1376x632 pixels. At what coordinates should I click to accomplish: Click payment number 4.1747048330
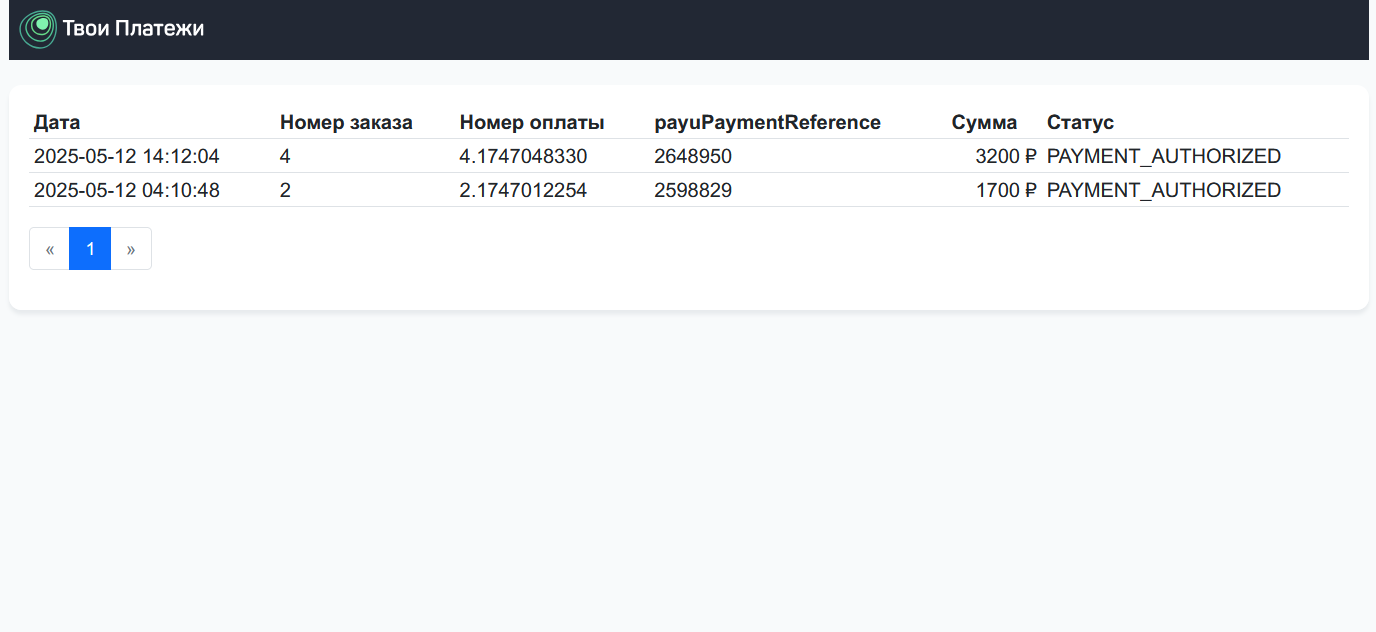click(523, 156)
